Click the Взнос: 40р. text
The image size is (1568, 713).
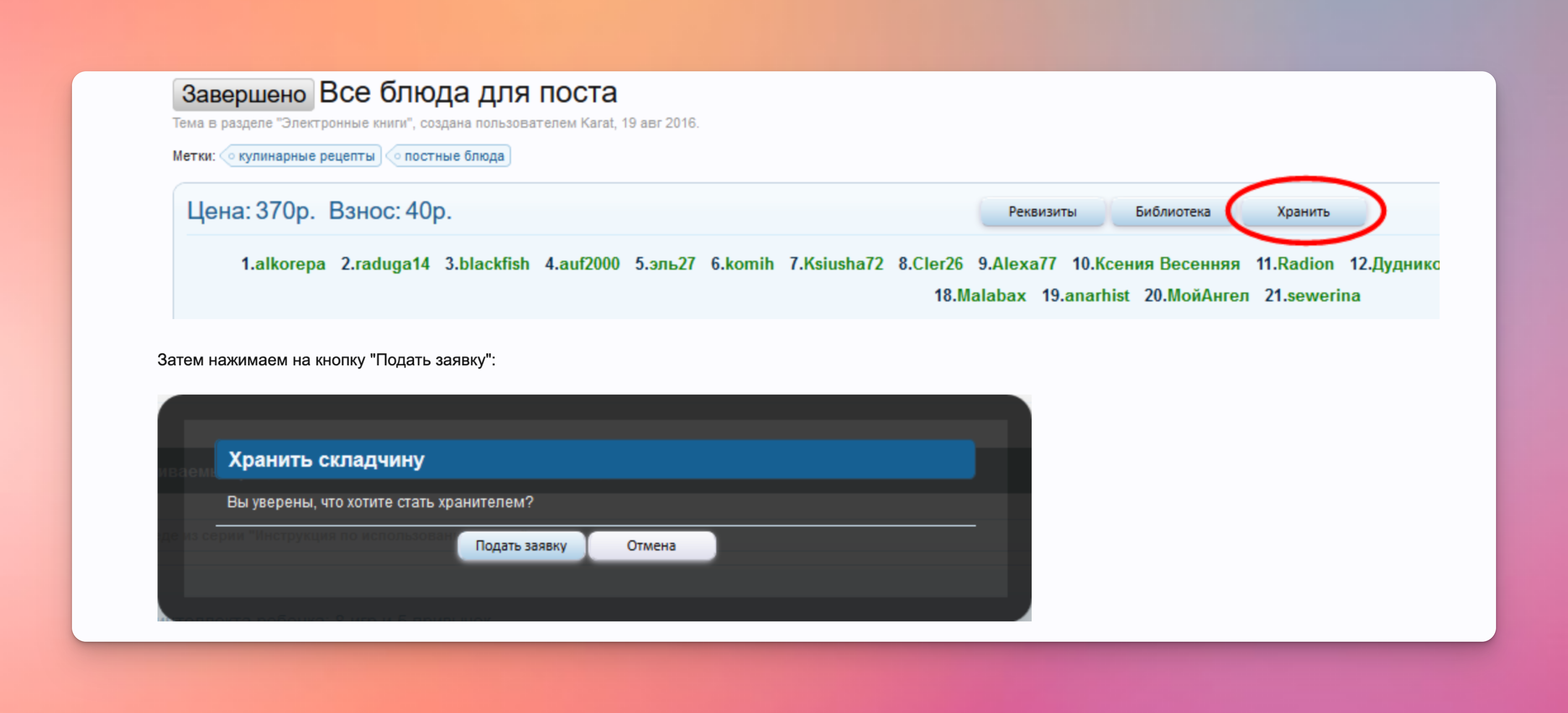click(x=390, y=211)
